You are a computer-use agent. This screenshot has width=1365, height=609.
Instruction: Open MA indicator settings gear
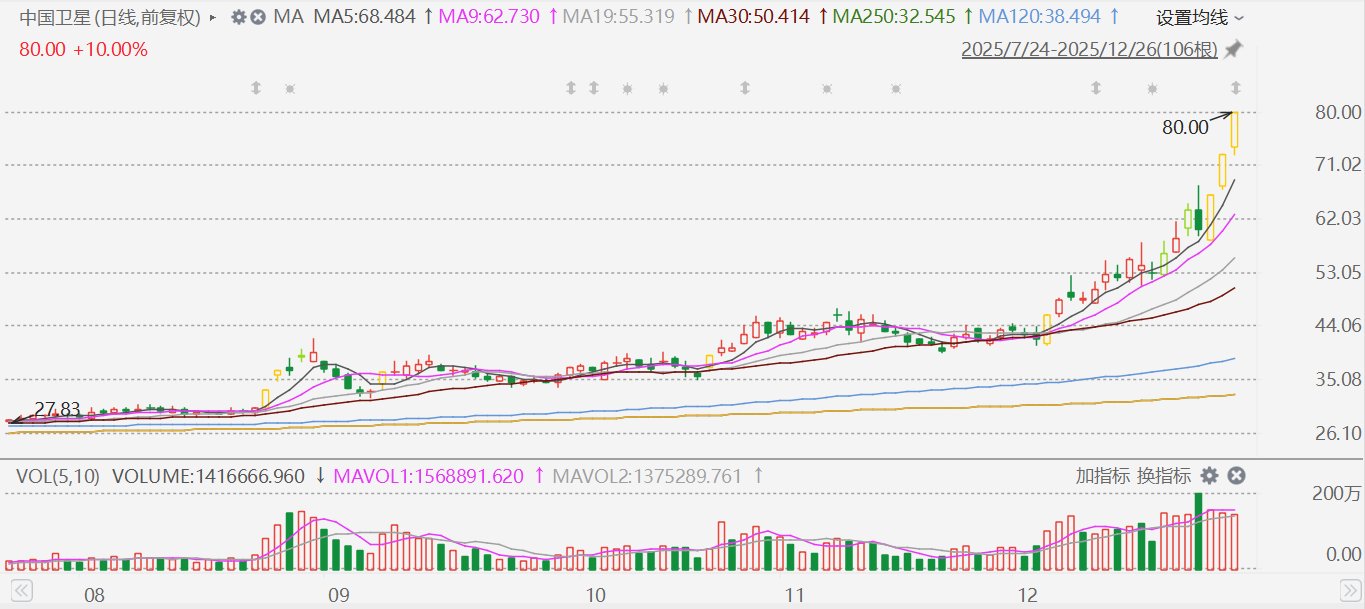click(x=238, y=17)
